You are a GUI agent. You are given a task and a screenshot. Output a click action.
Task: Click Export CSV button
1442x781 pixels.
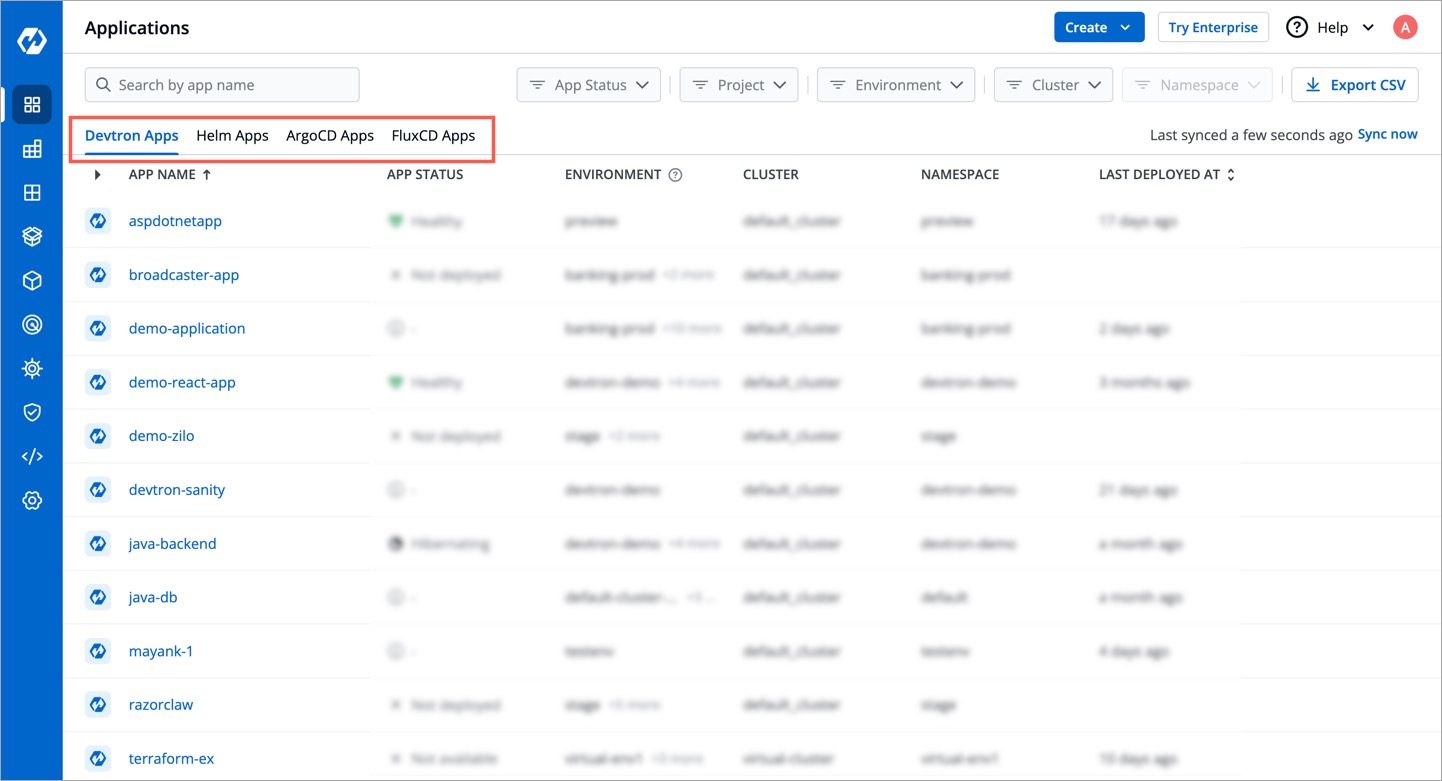[x=1355, y=85]
